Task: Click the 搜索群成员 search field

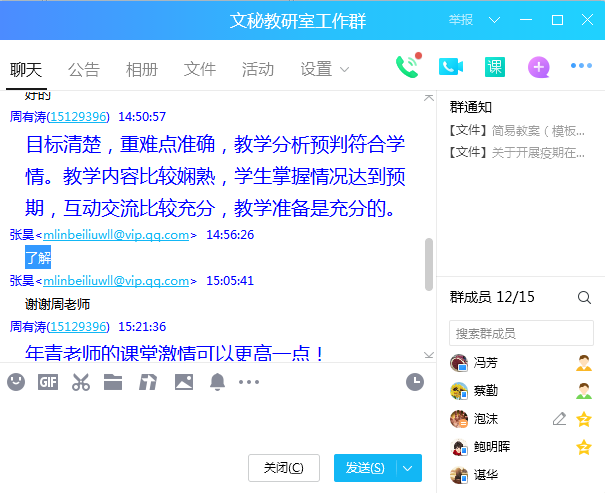Action: click(521, 333)
